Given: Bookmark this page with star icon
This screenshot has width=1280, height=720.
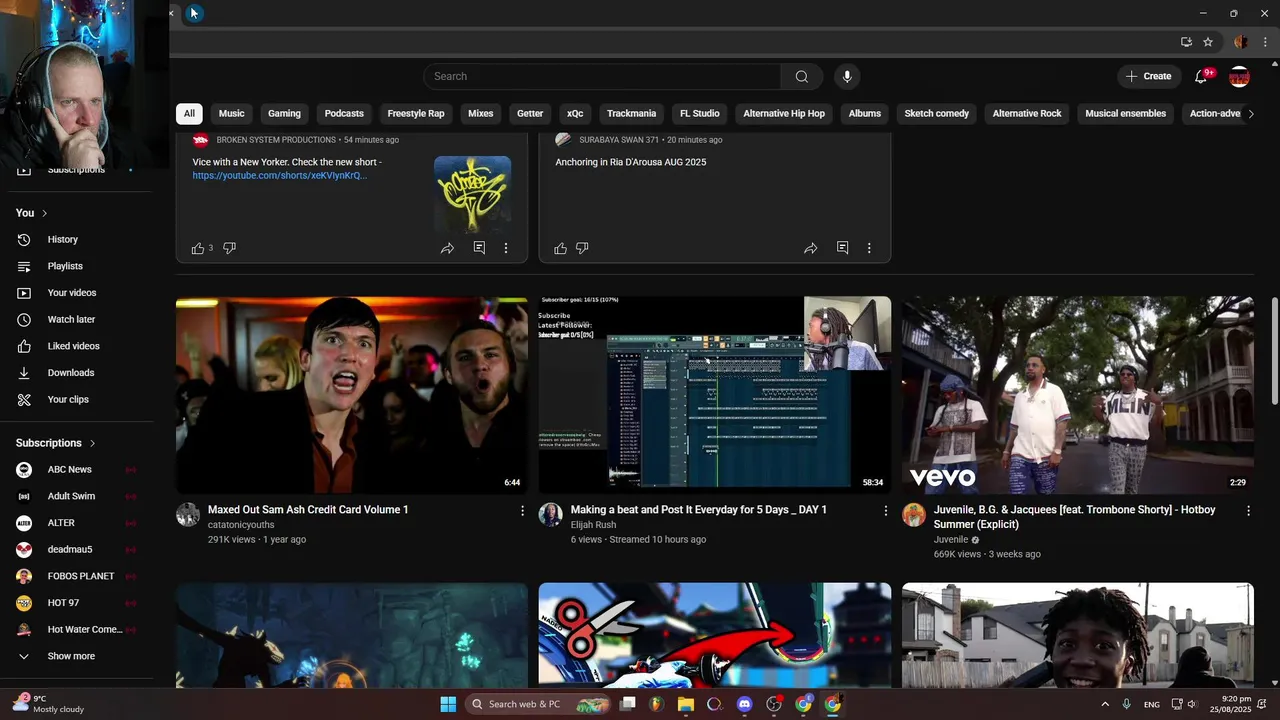Looking at the screenshot, I should 1208,42.
